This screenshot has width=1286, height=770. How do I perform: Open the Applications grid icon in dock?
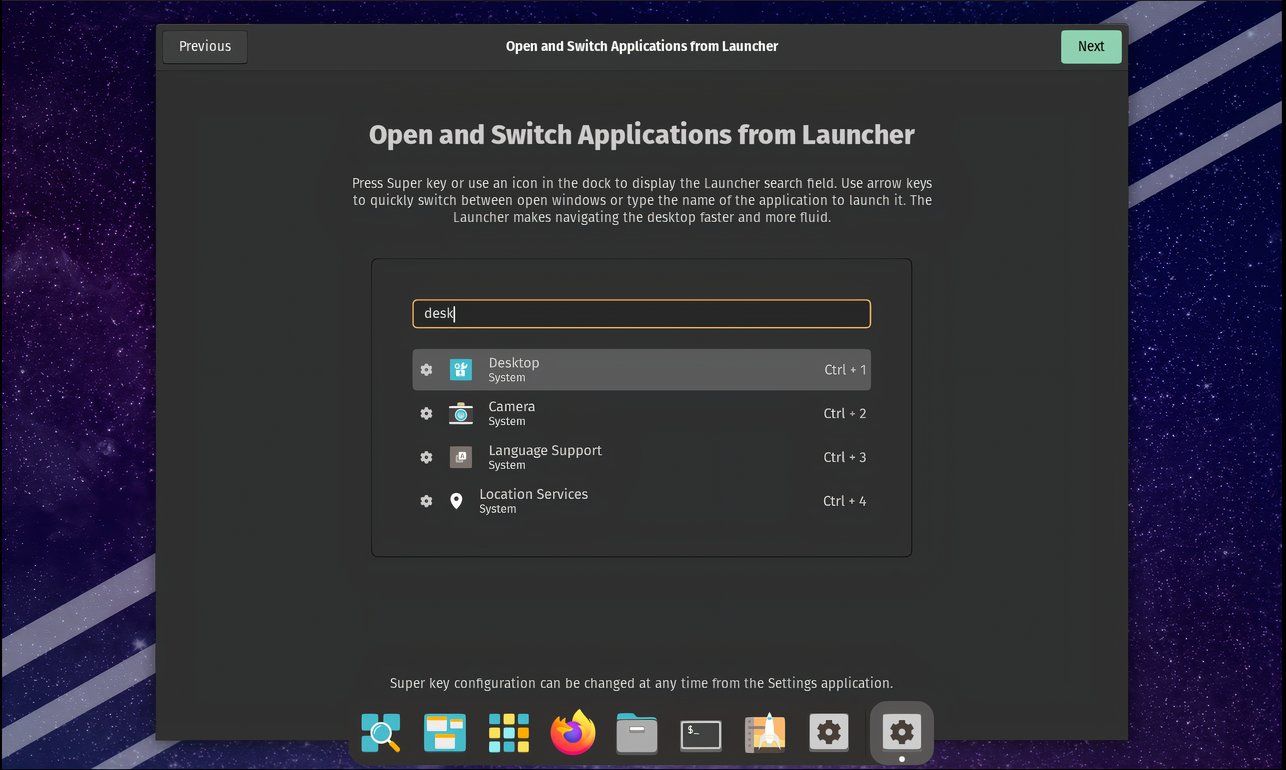click(508, 733)
